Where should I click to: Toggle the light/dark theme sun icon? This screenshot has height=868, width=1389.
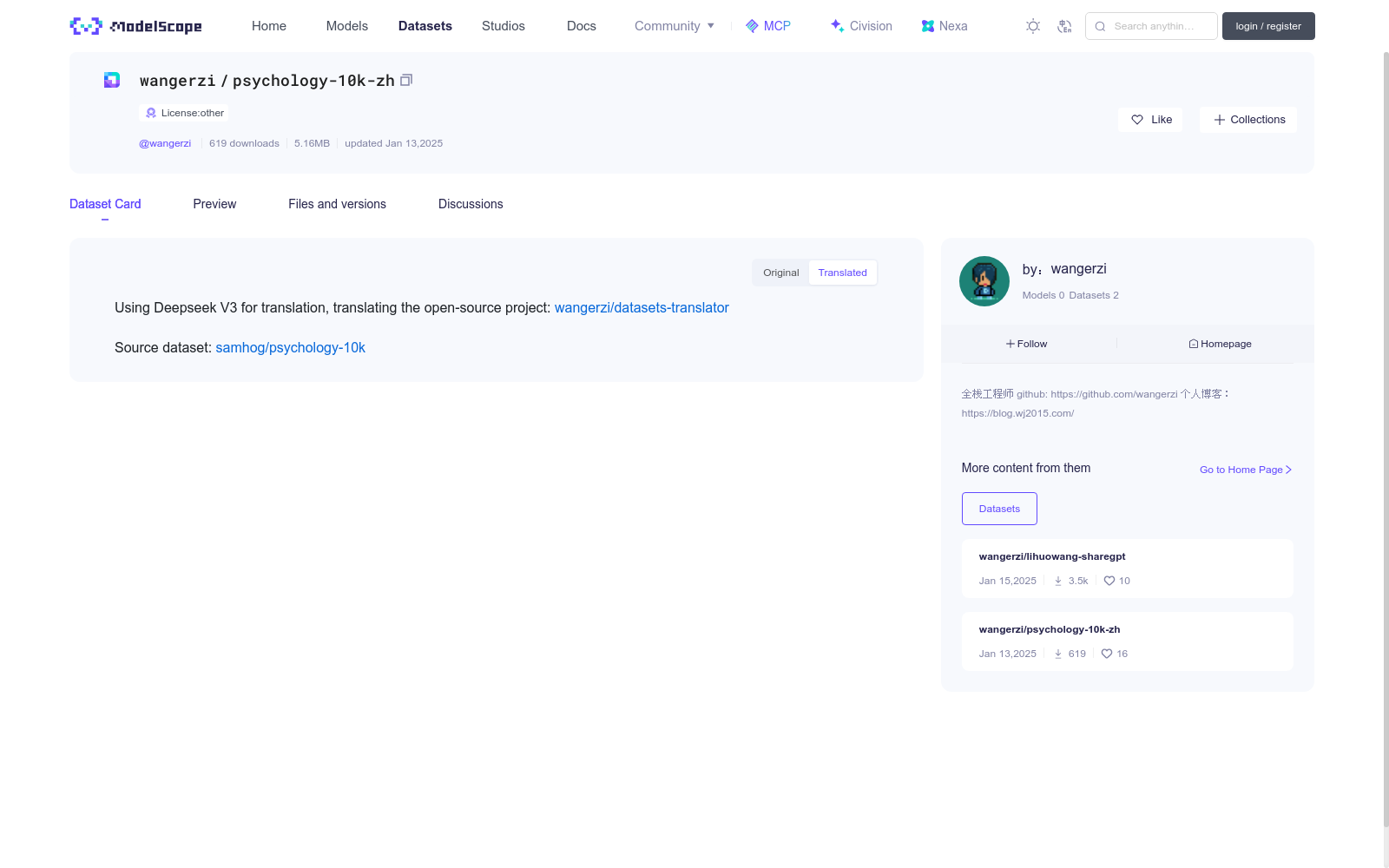(x=1033, y=26)
